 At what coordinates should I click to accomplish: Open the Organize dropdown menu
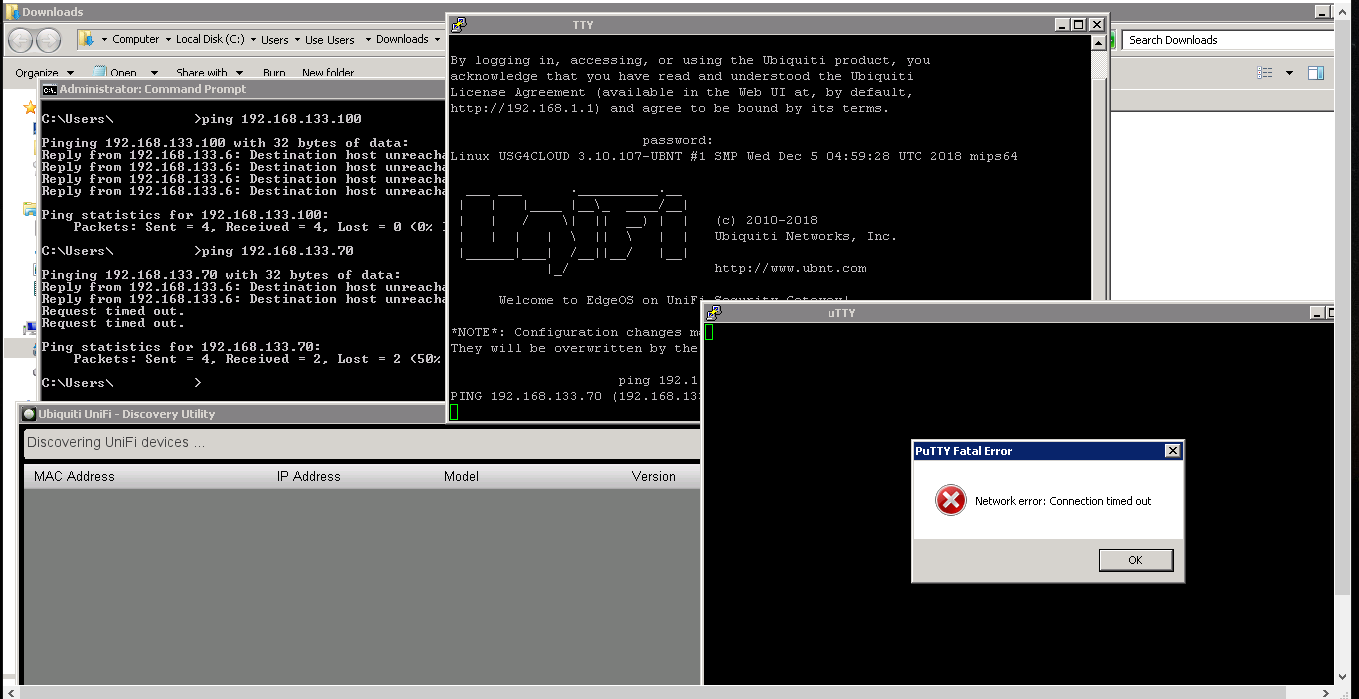tap(44, 73)
